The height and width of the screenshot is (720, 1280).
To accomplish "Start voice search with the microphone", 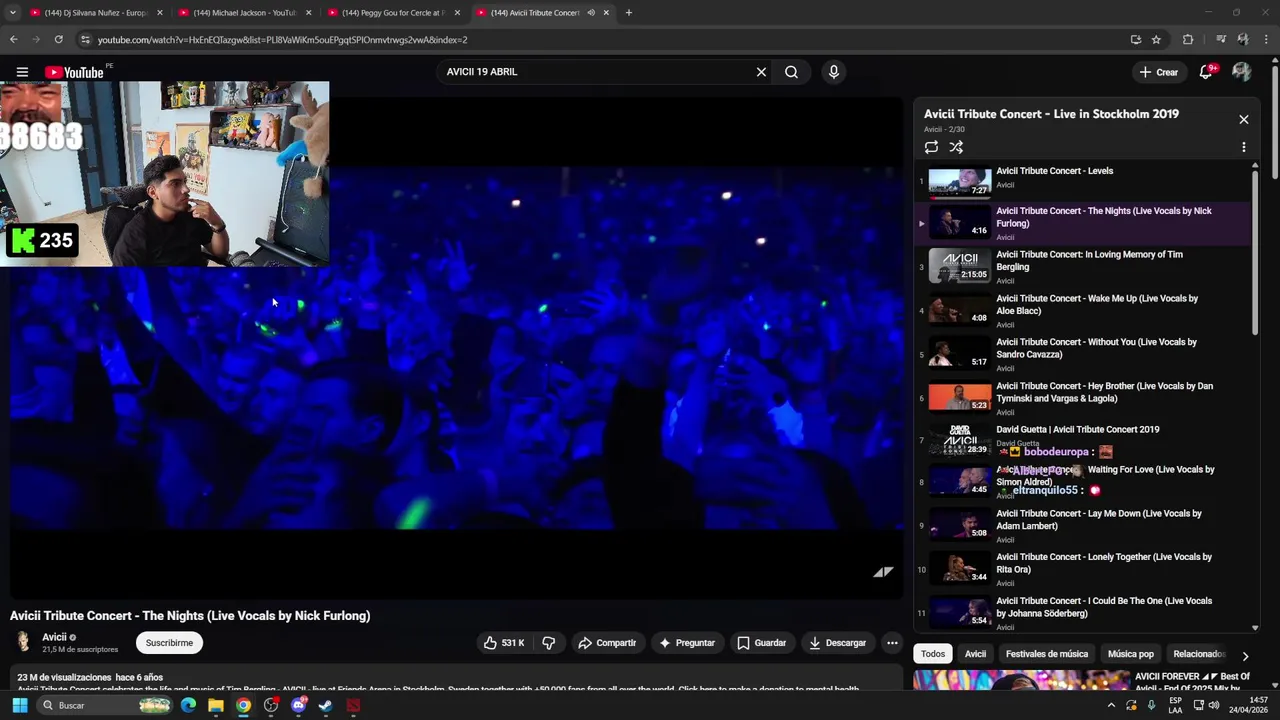I will point(833,72).
